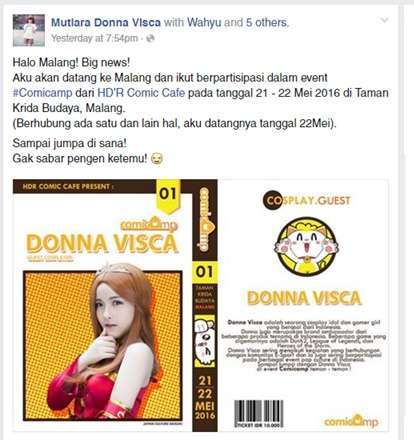Image resolution: width=414 pixels, height=440 pixels.
Task: Click the small mascot on the spine
Action: pyautogui.click(x=204, y=340)
